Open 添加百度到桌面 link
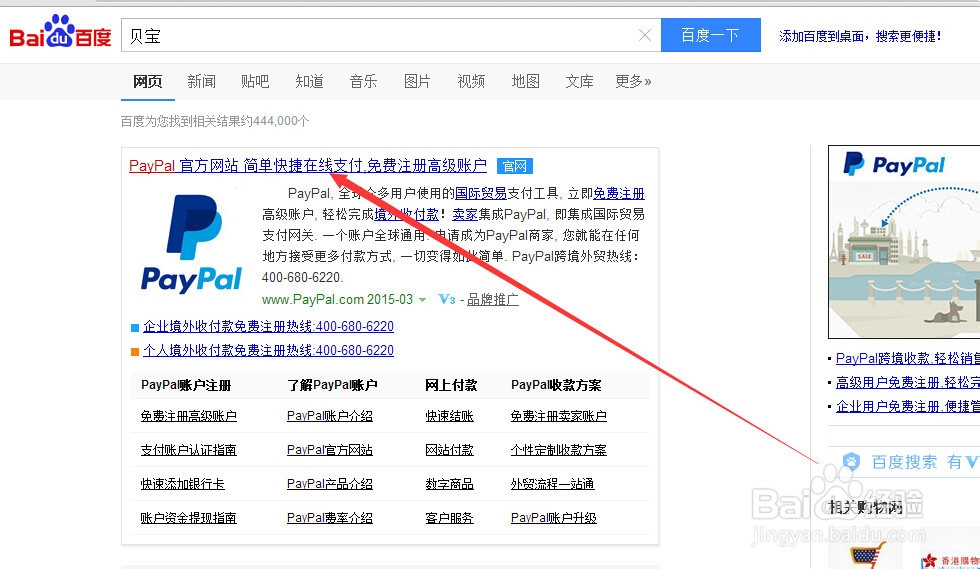Image resolution: width=980 pixels, height=569 pixels. click(860, 36)
